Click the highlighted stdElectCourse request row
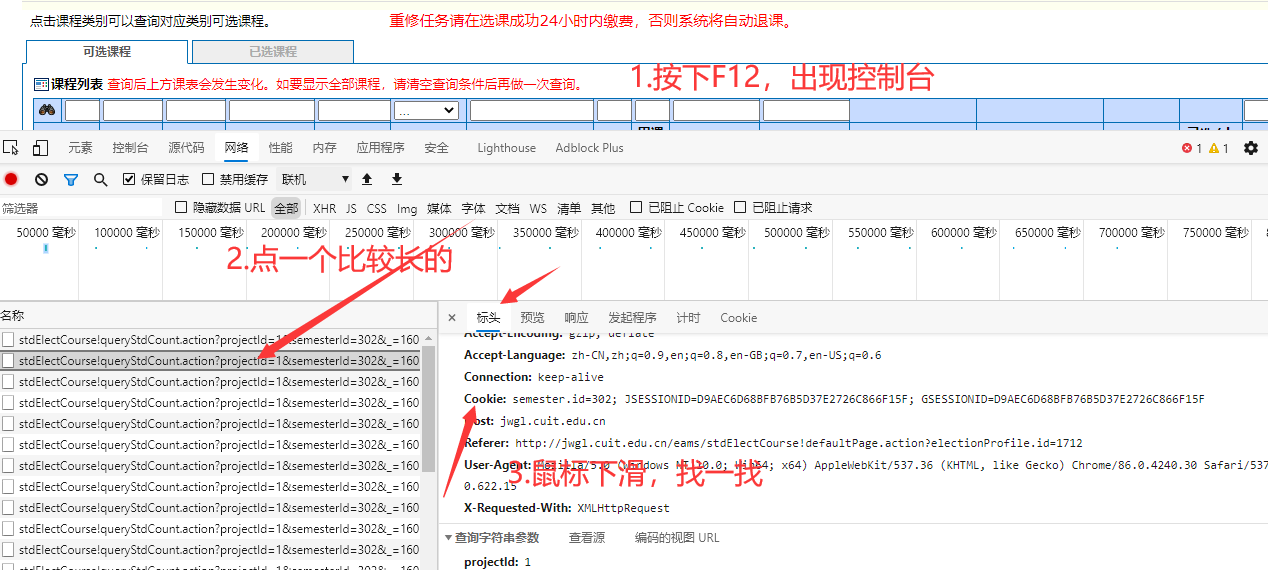The width and height of the screenshot is (1268, 570). coord(210,360)
